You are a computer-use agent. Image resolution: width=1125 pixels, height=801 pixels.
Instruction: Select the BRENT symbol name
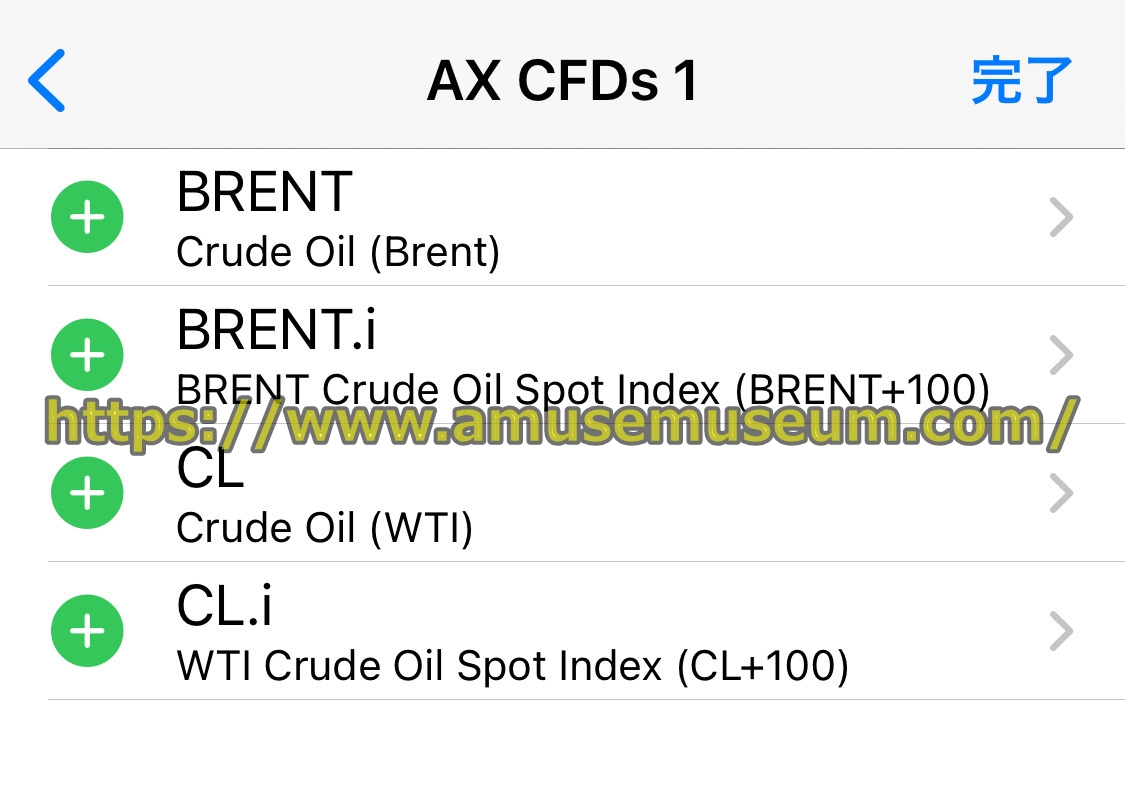pos(265,192)
